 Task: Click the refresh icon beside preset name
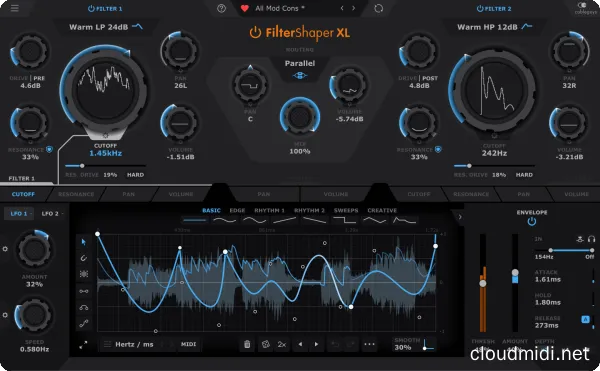point(378,8)
